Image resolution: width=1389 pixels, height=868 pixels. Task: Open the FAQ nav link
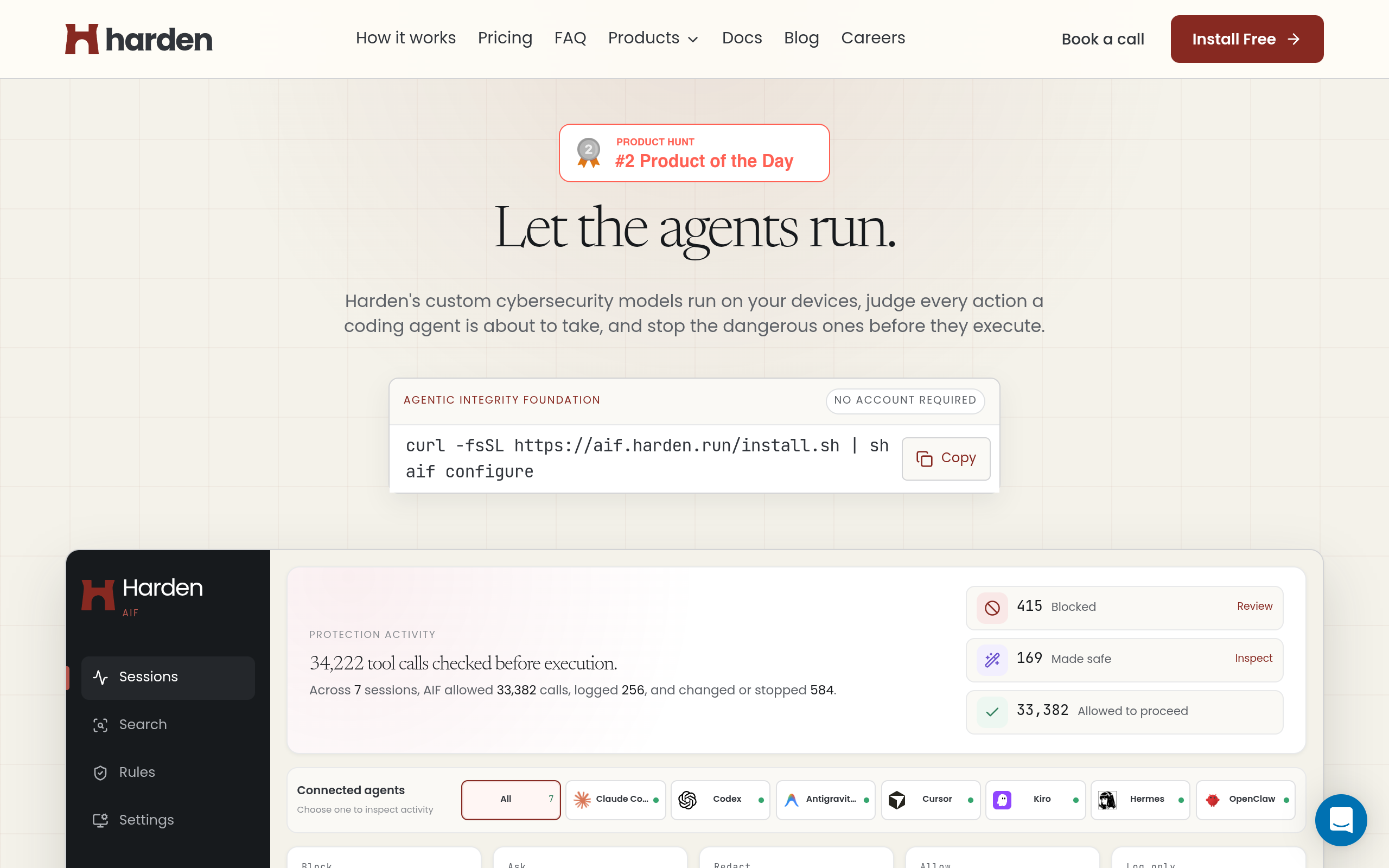click(x=570, y=38)
